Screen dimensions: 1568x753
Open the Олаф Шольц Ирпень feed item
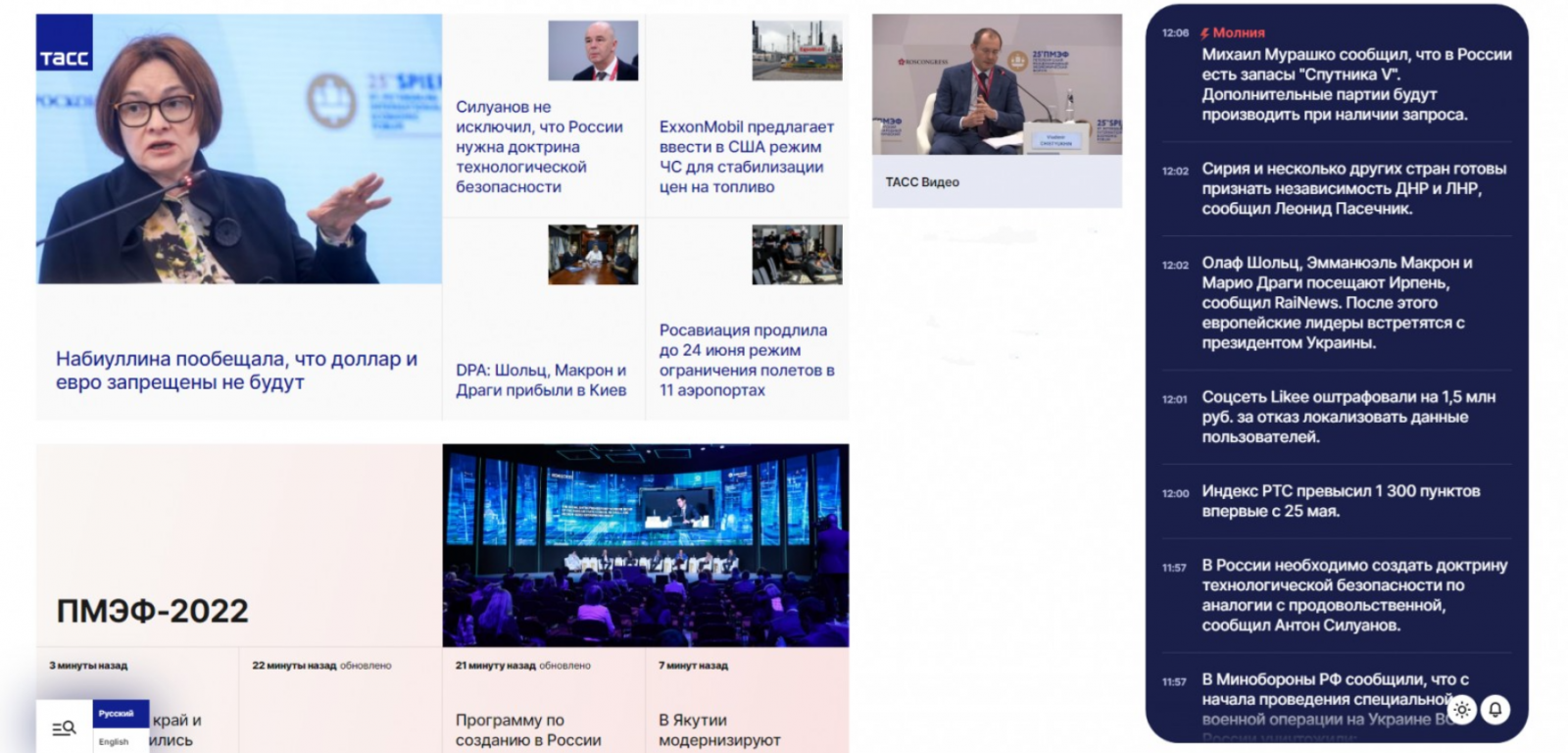point(1337,303)
